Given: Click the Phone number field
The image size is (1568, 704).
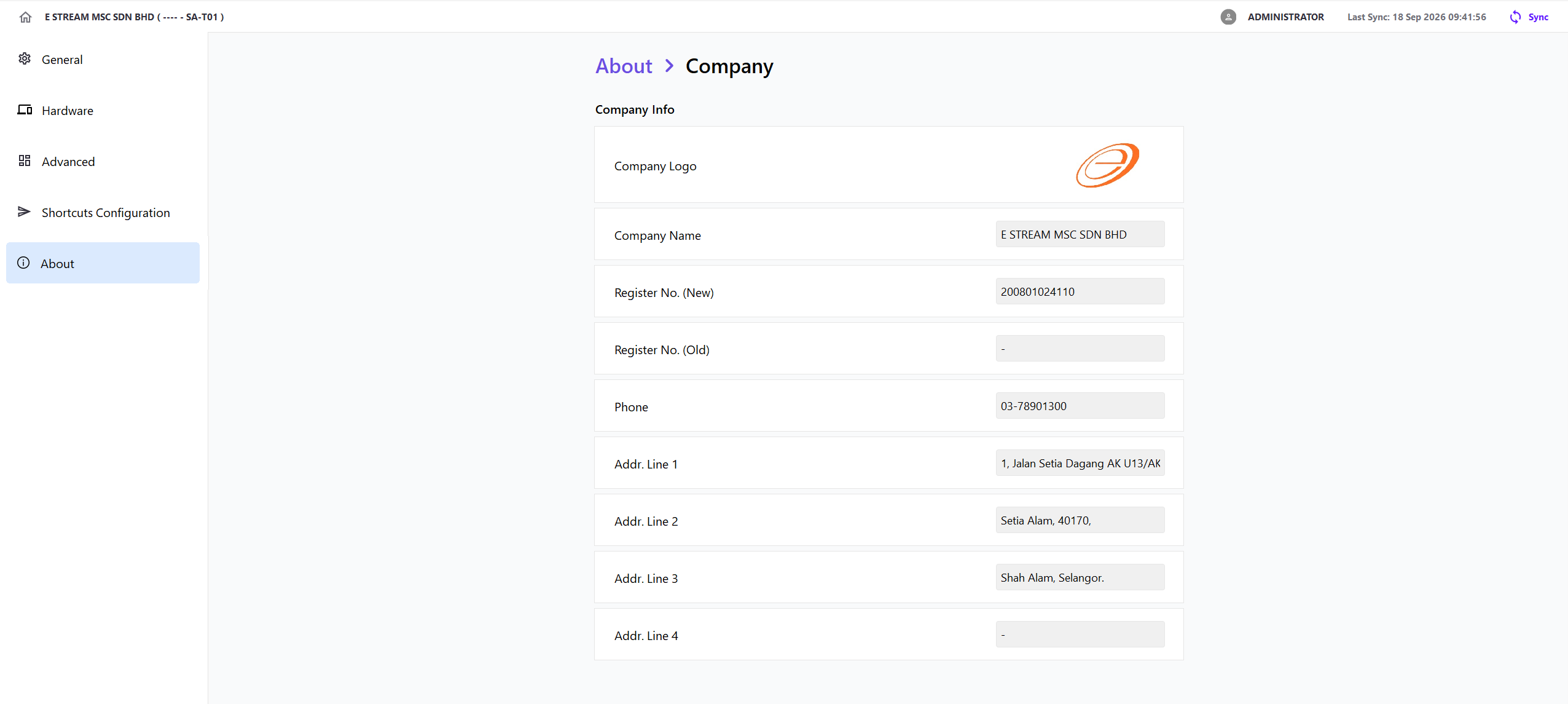Looking at the screenshot, I should click(x=1080, y=406).
